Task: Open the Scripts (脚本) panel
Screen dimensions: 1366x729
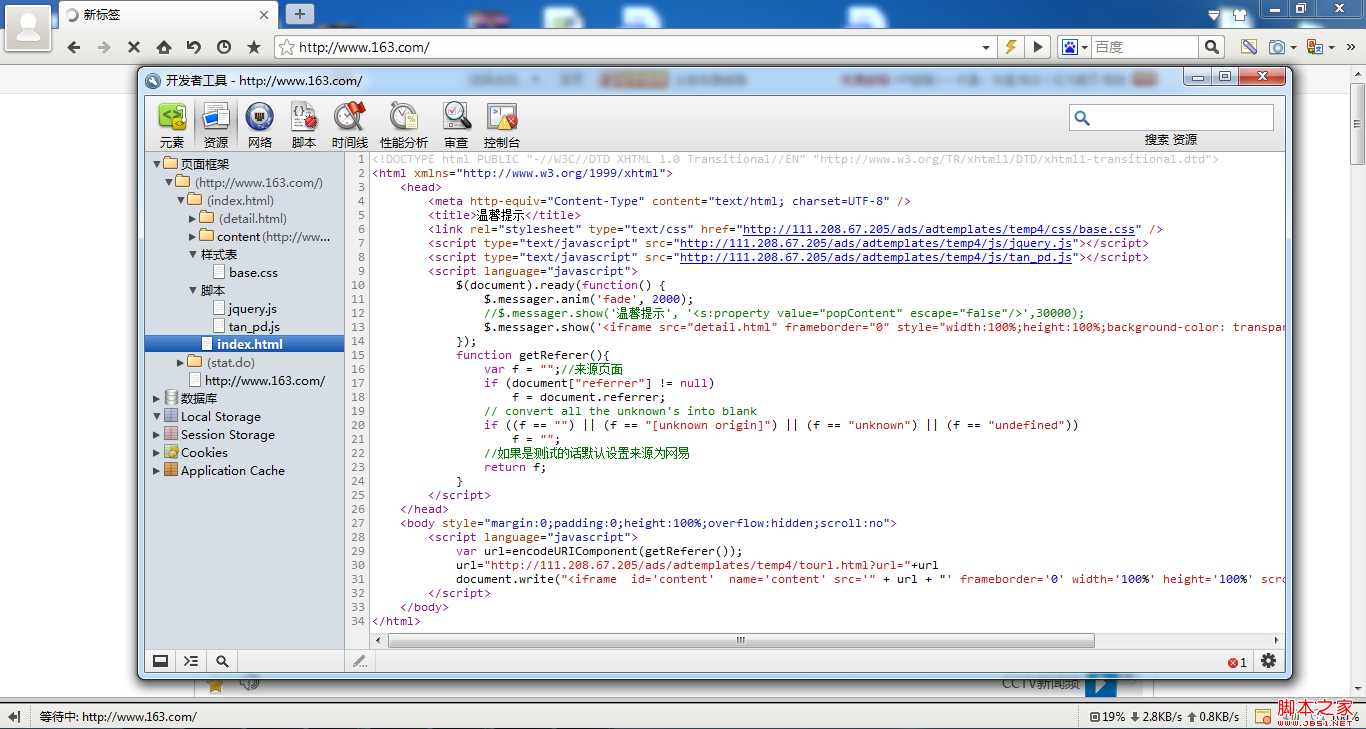Action: pyautogui.click(x=304, y=126)
